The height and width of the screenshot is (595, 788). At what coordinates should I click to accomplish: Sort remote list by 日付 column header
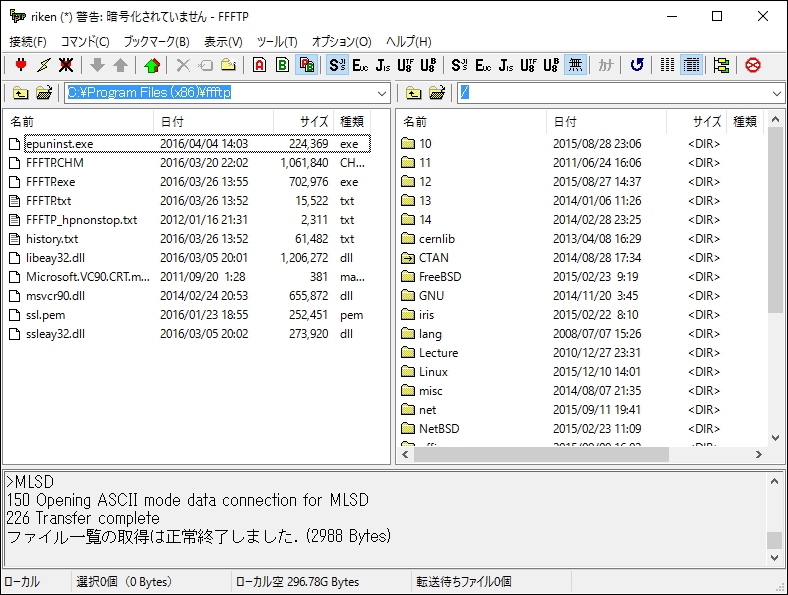607,122
